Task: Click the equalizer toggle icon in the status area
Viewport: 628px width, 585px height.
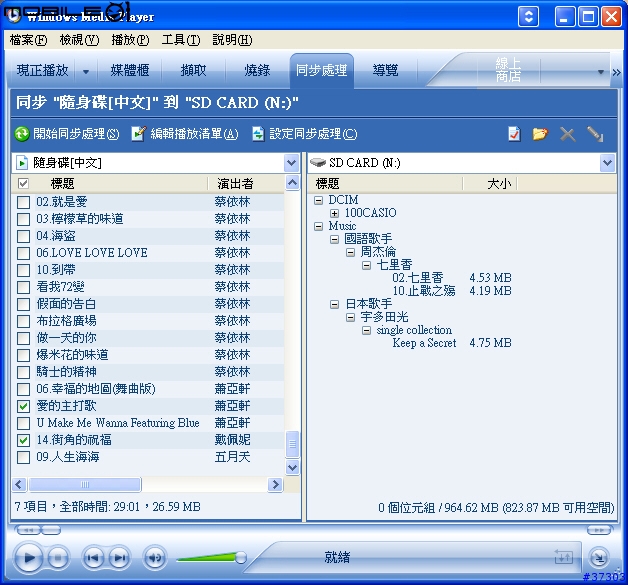Action: pos(564,557)
